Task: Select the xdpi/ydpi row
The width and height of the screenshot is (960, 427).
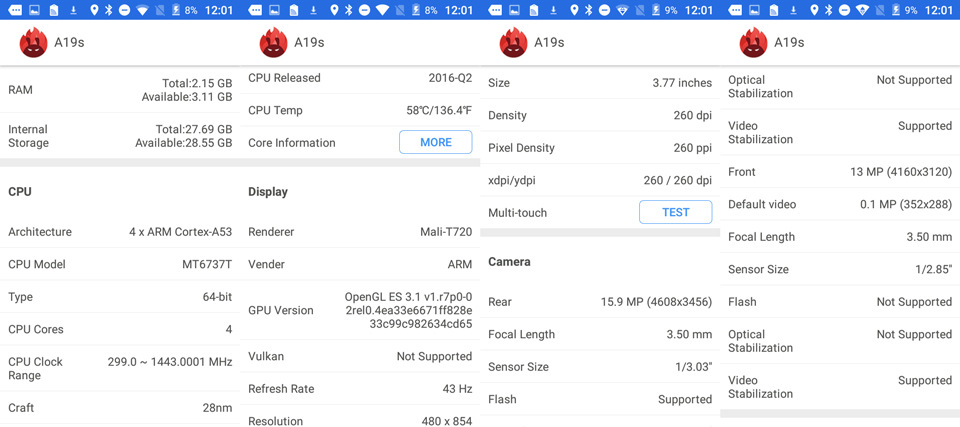Action: (600, 181)
